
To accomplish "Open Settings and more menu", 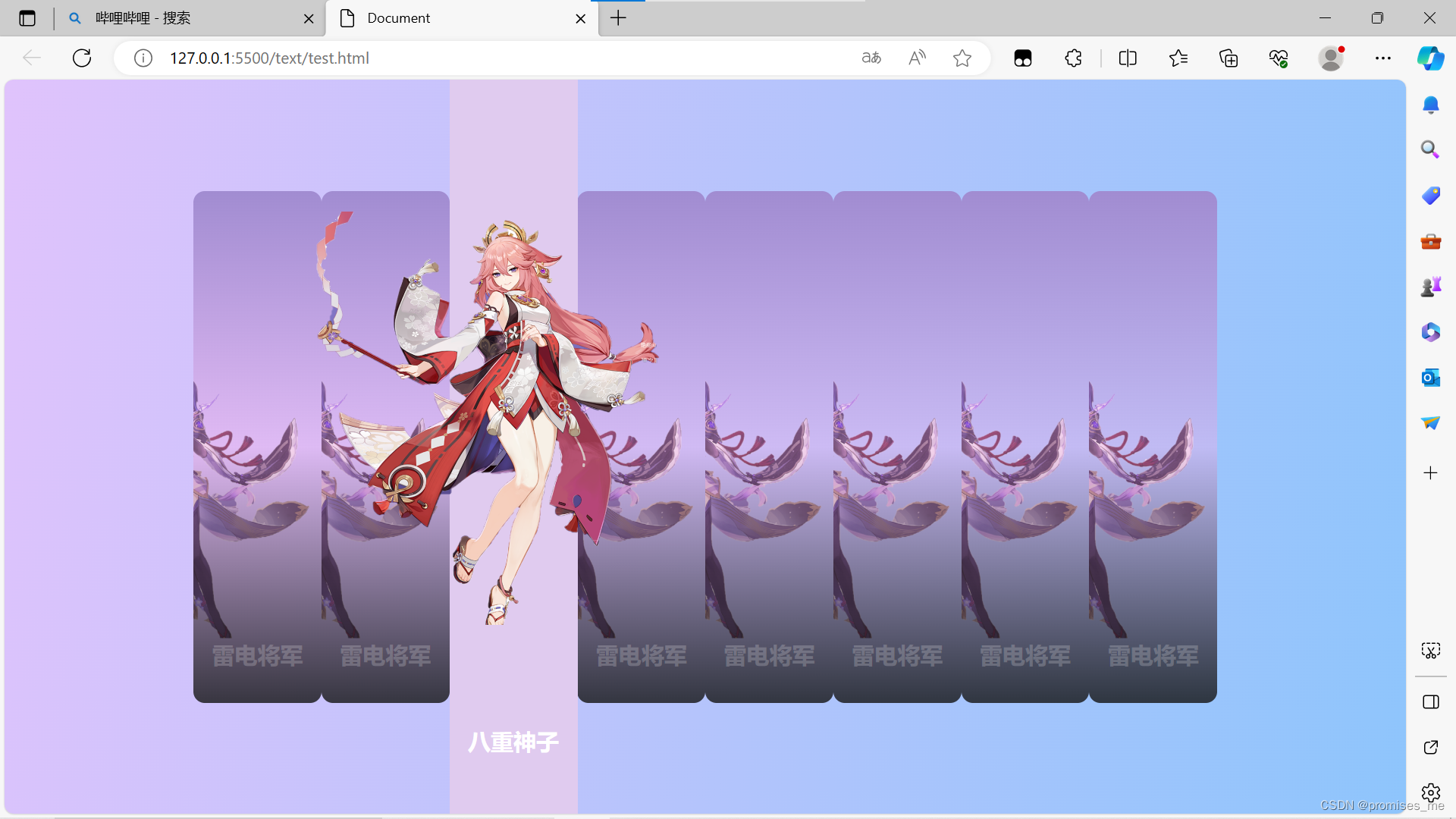I will pyautogui.click(x=1383, y=58).
